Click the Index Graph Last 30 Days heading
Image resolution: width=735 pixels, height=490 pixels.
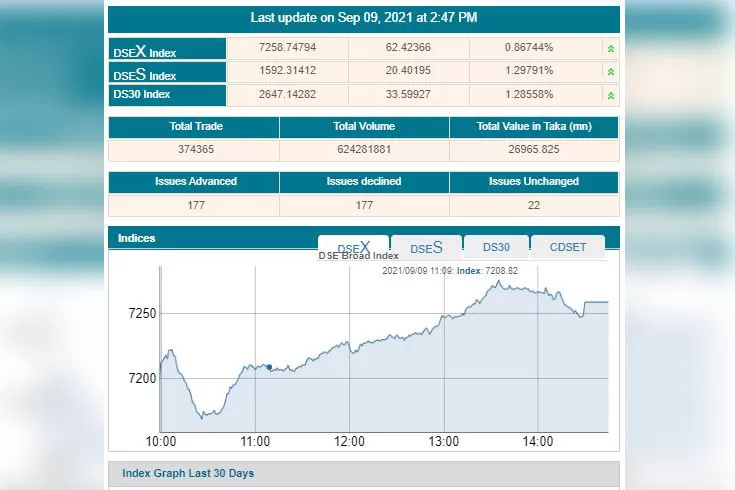[188, 473]
